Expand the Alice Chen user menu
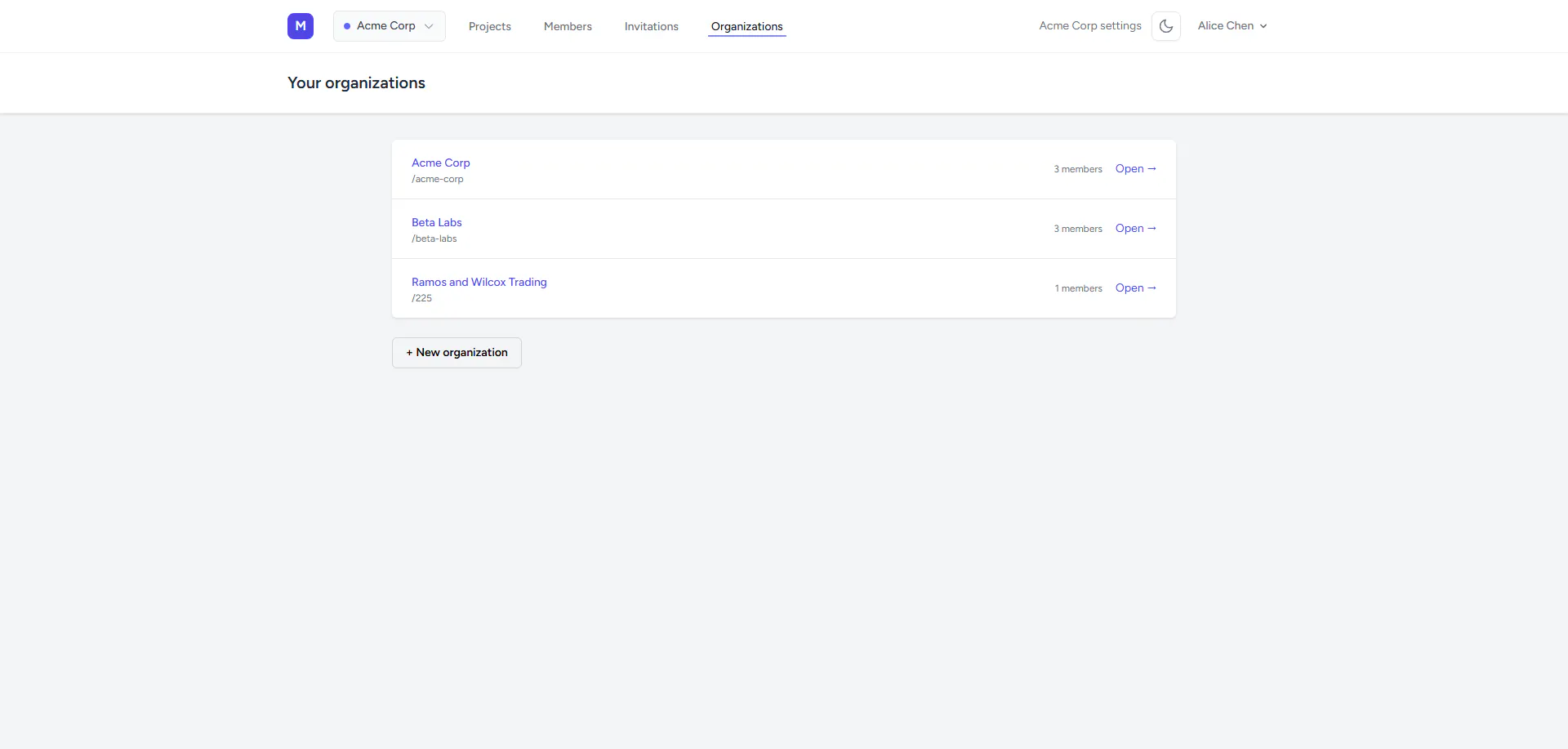 click(x=1232, y=26)
